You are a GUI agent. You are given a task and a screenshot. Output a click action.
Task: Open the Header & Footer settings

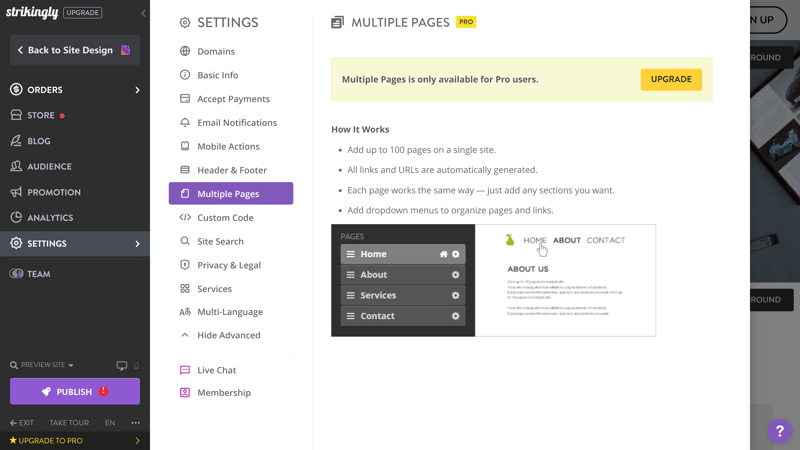pos(231,170)
